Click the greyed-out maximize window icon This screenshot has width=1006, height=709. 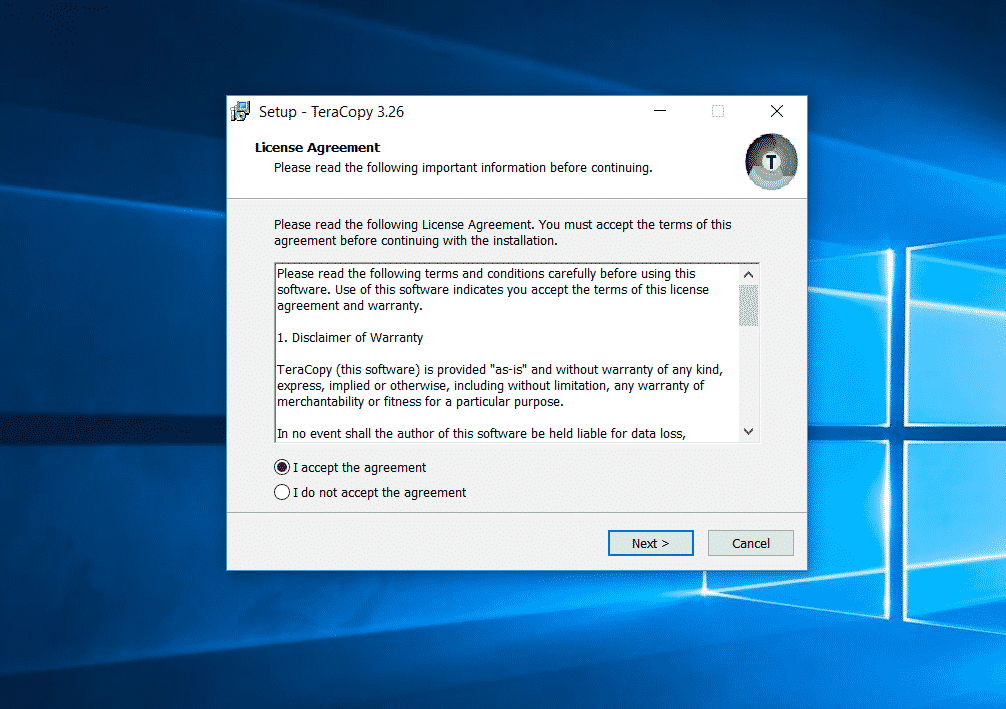tap(718, 111)
